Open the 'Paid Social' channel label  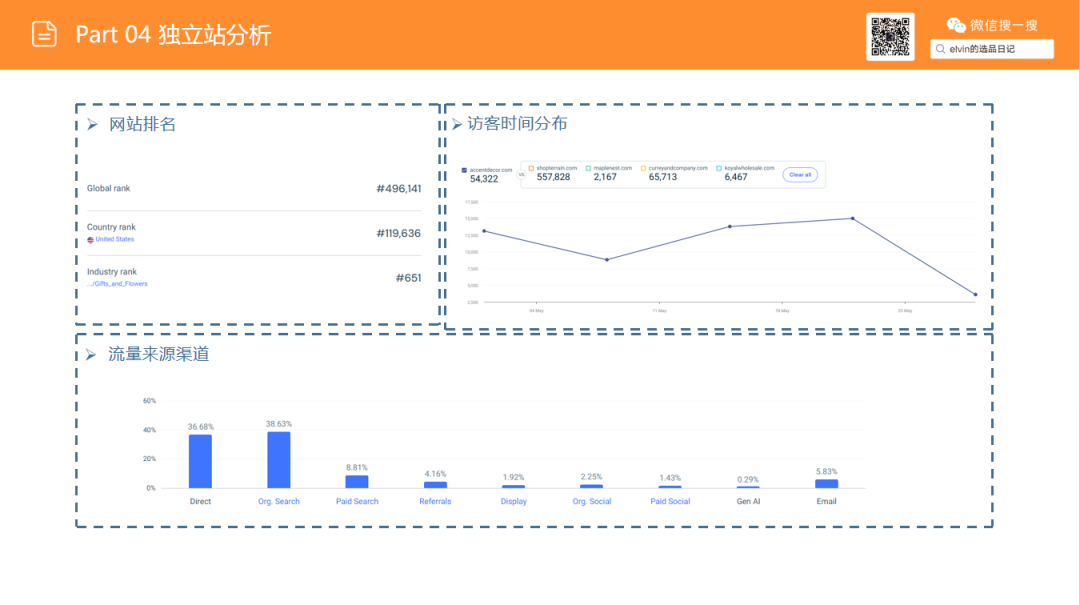coord(670,502)
